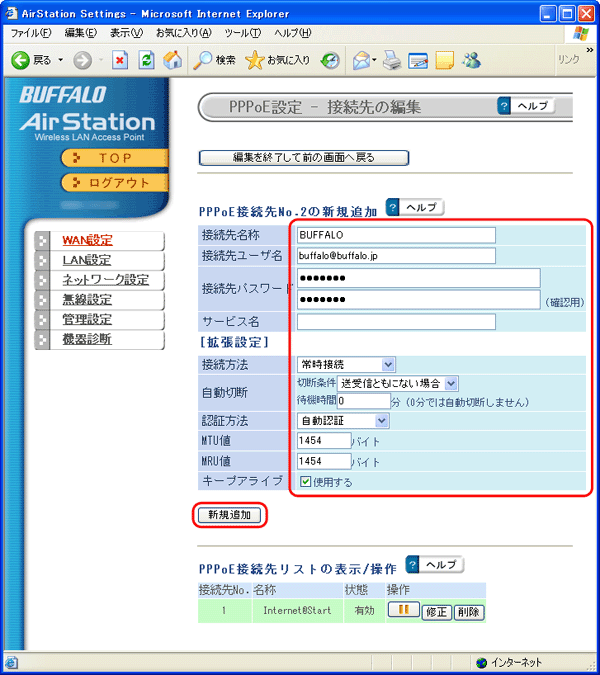Viewport: 600px width, 675px height.
Task: Click the サービス名 input field
Action: [396, 322]
